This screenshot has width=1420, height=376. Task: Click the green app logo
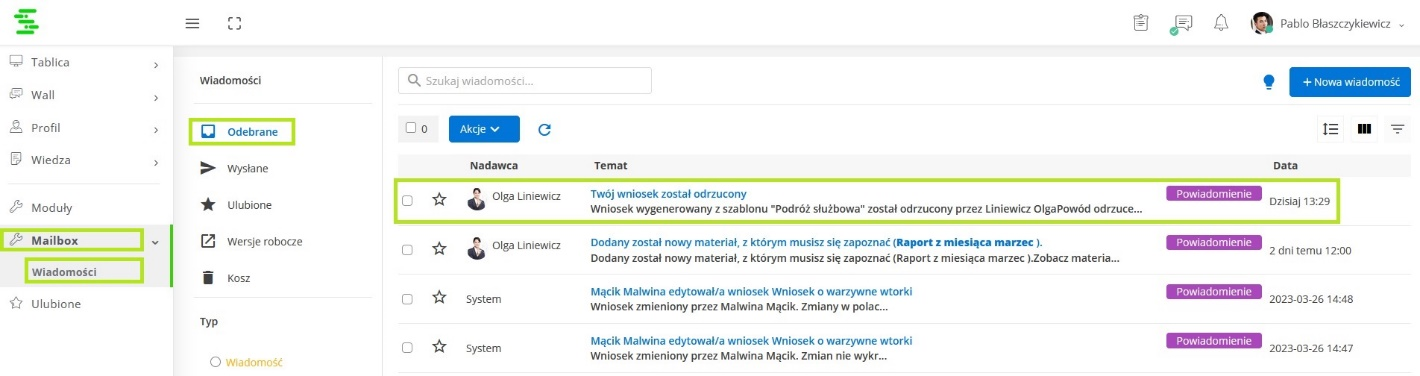pos(26,22)
